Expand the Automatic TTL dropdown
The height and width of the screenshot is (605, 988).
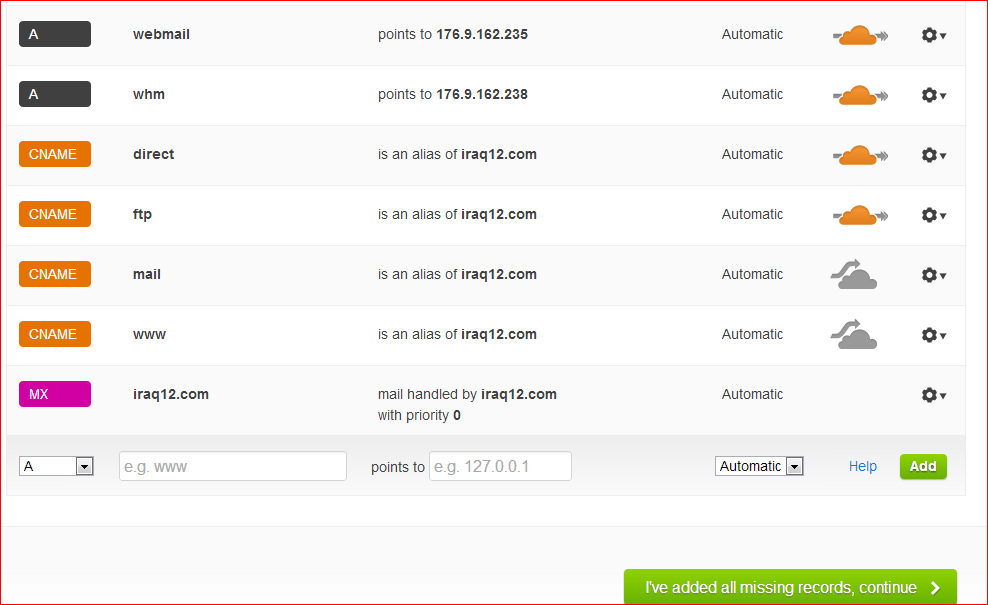(759, 466)
